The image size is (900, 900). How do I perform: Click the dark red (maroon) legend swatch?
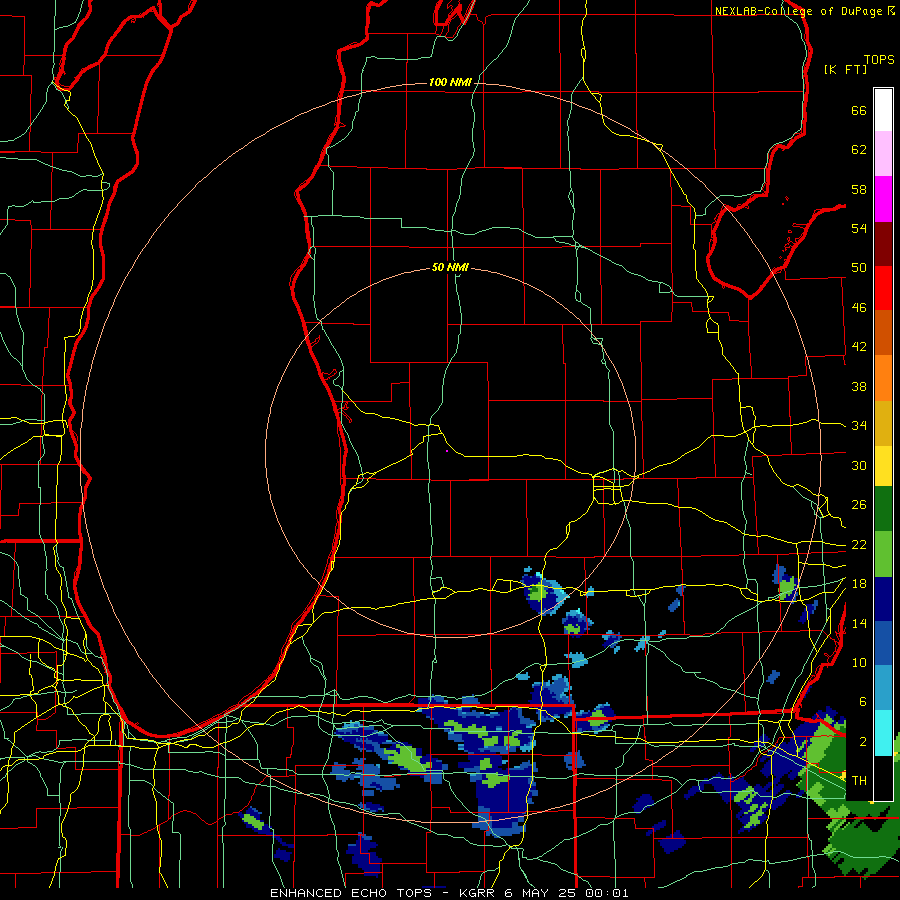[883, 244]
